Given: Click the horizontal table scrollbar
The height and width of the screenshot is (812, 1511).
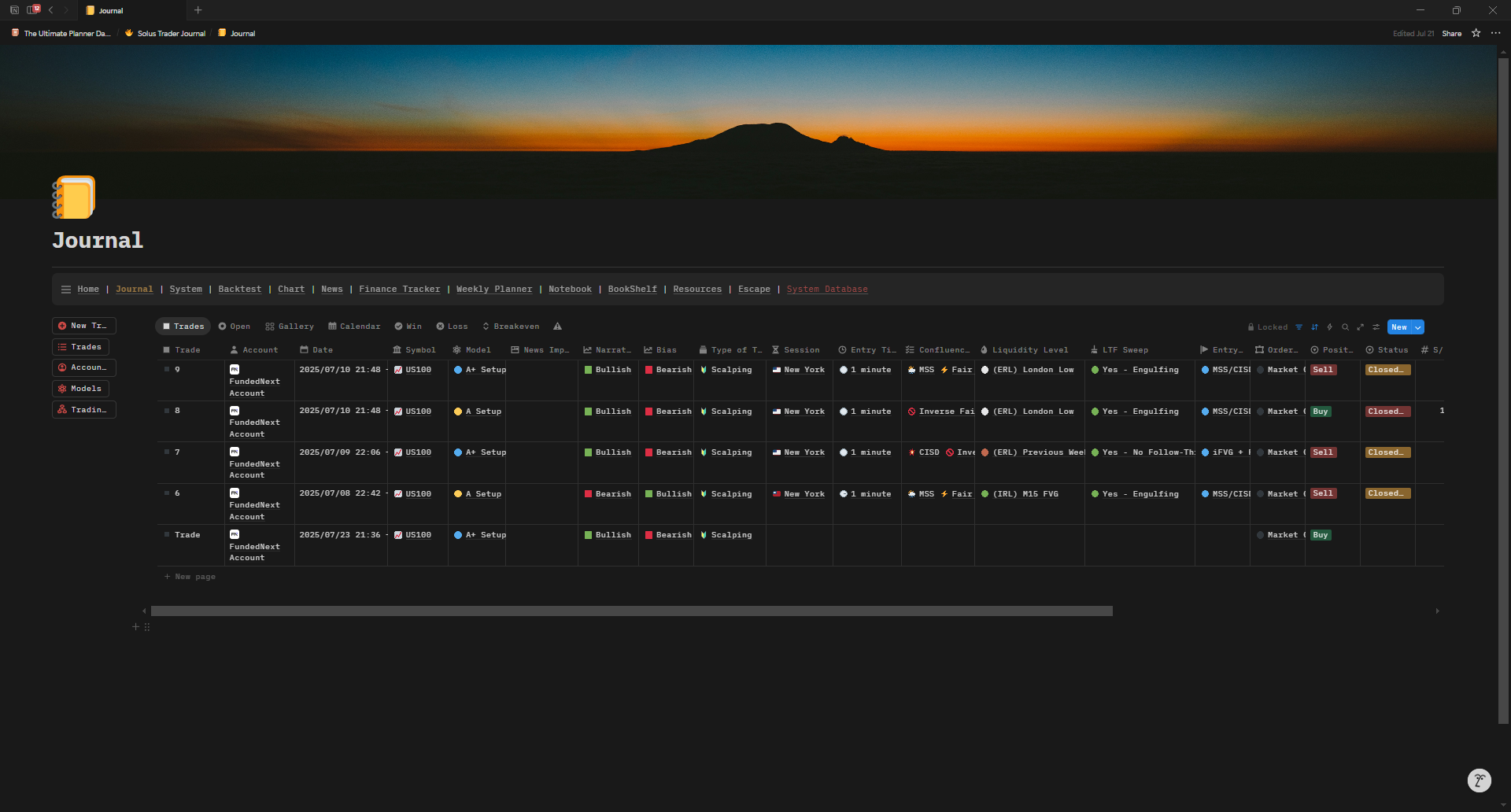Looking at the screenshot, I should click(x=631, y=611).
